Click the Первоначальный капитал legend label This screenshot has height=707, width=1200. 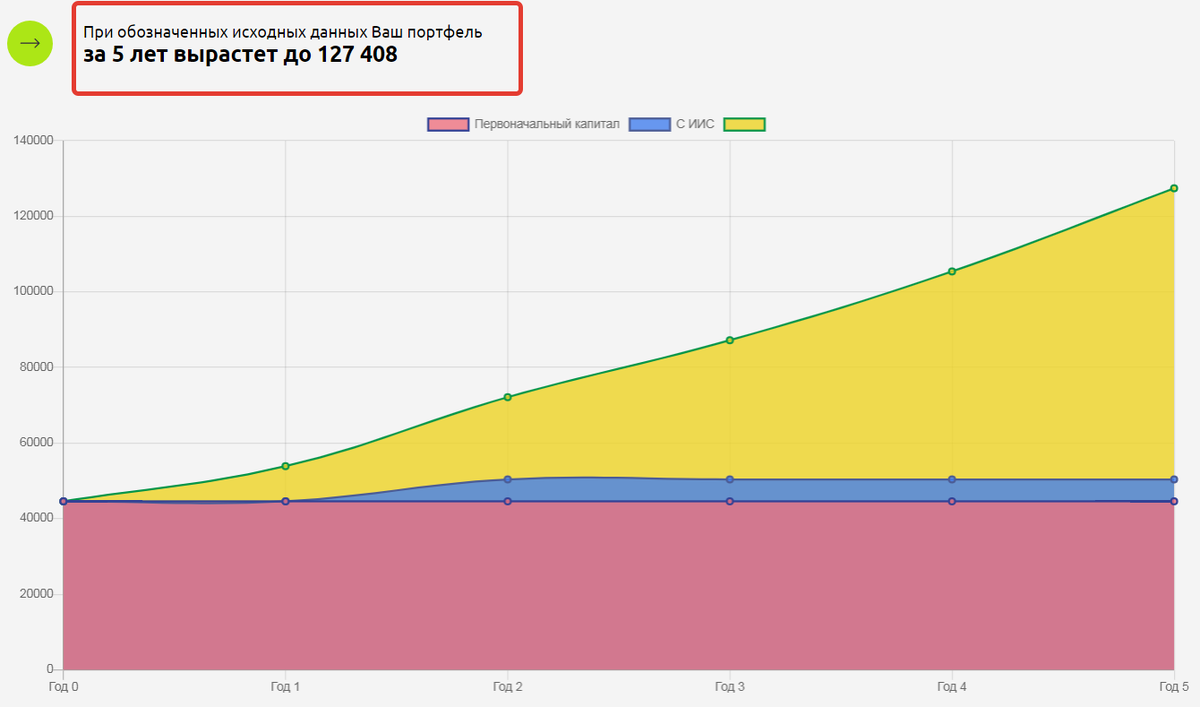click(x=547, y=124)
